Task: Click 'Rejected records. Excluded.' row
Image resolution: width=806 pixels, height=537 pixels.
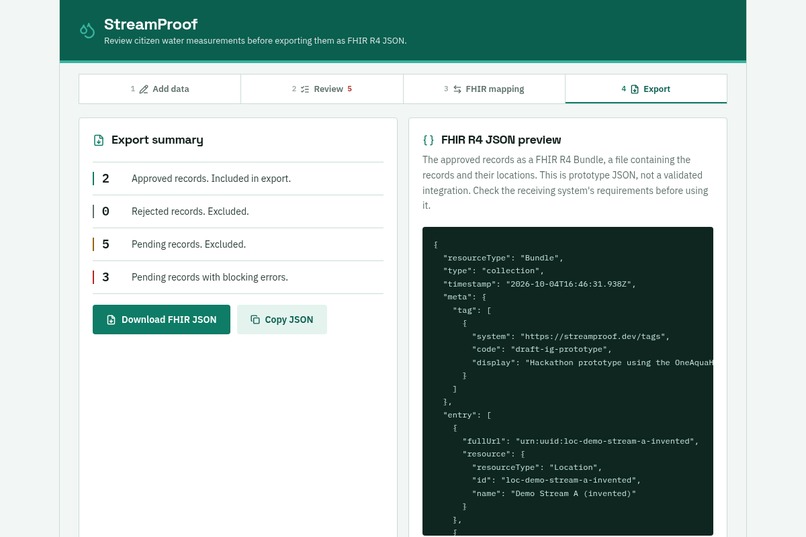Action: [x=238, y=211]
